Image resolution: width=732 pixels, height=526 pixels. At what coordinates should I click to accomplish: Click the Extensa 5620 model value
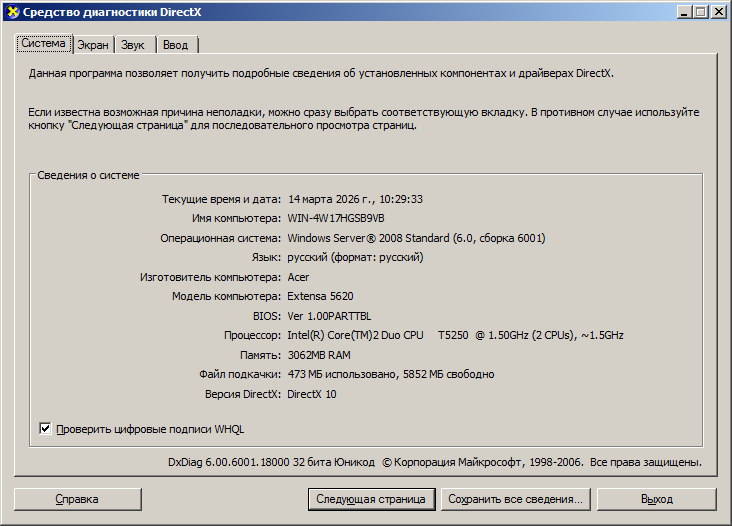319,296
